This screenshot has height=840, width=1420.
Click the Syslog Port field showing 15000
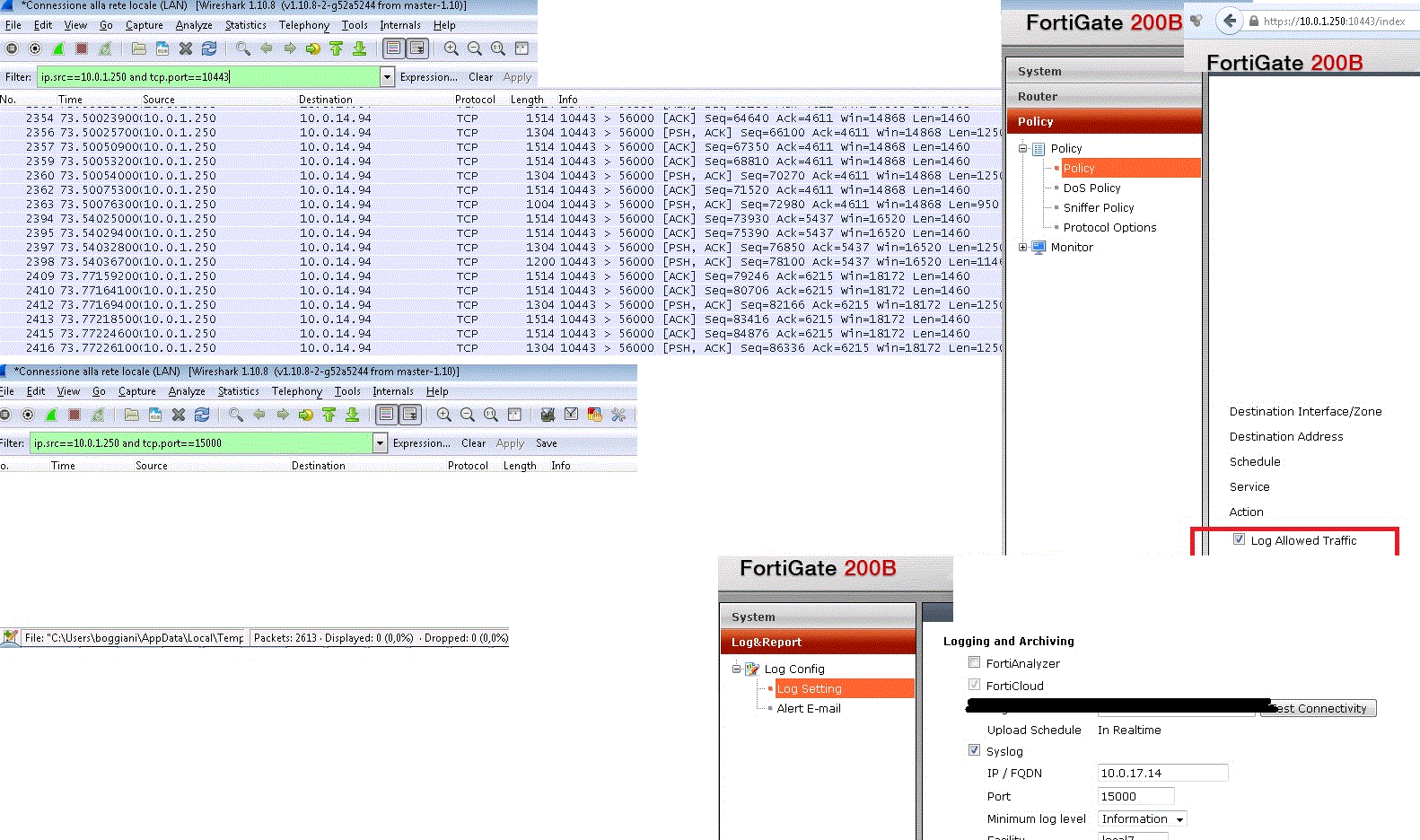click(1135, 796)
